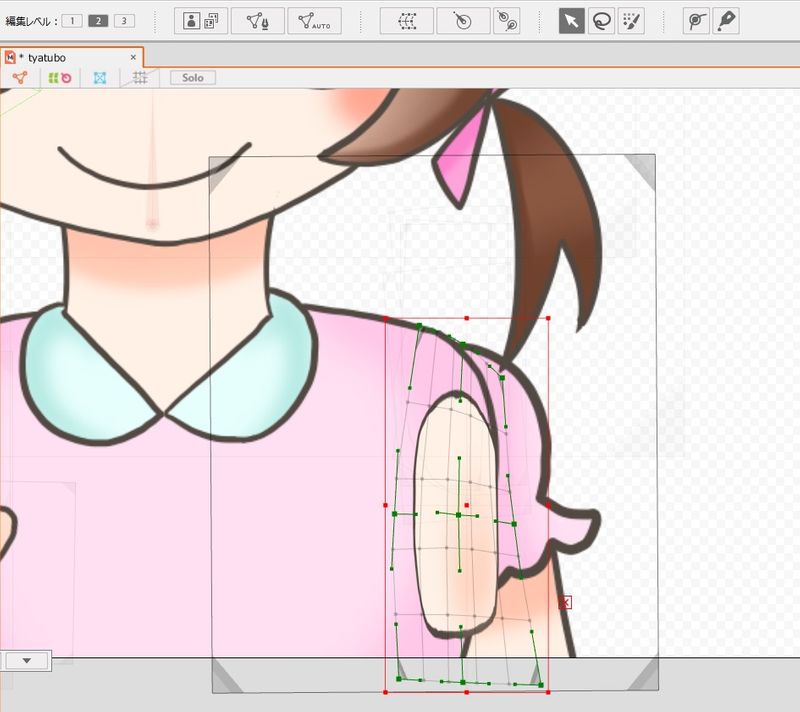
Task: Click the red X marker near the sleeve
Action: (x=565, y=602)
